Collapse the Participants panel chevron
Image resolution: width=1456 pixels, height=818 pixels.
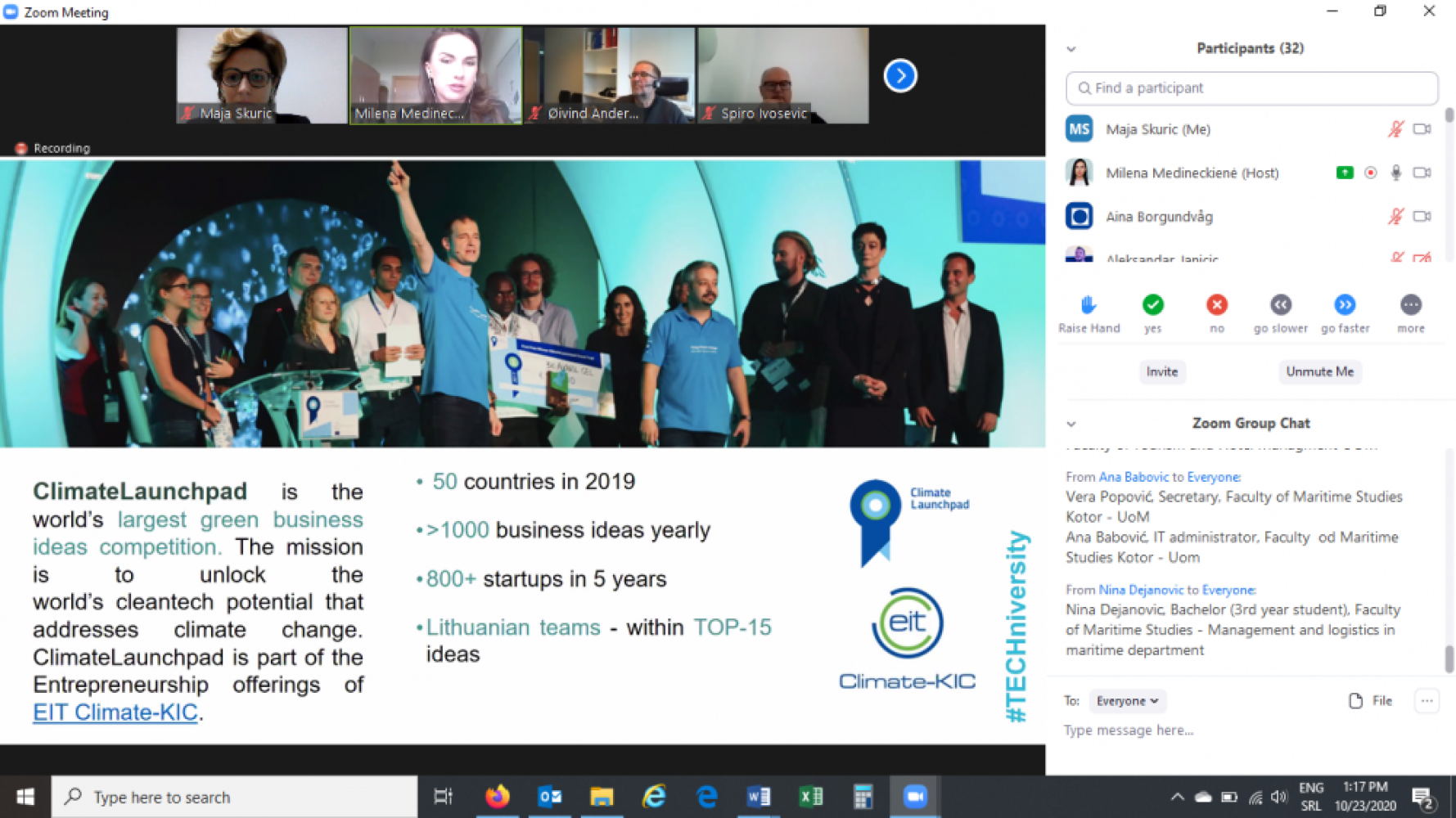click(1071, 49)
